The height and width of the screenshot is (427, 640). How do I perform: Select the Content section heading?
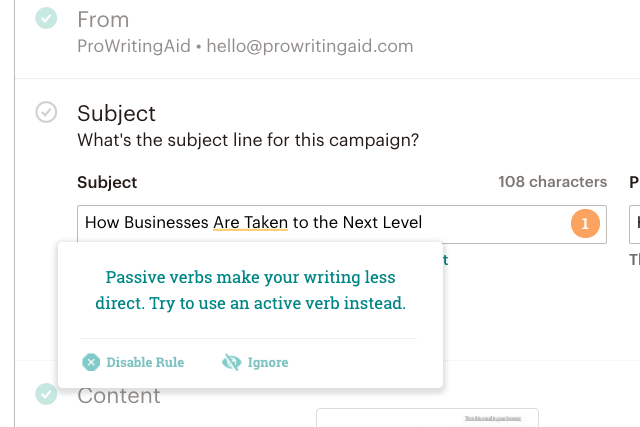(x=119, y=396)
